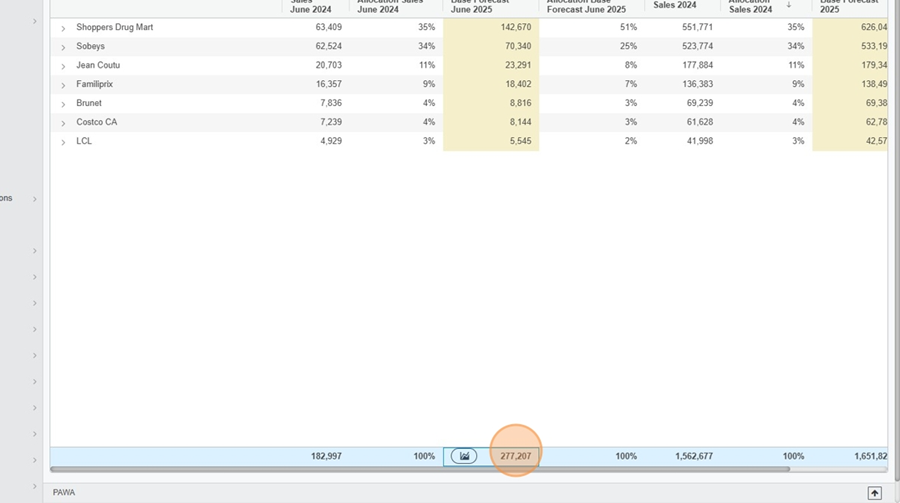The image size is (900, 503).
Task: Expand the Familiprix row
Action: click(x=63, y=84)
